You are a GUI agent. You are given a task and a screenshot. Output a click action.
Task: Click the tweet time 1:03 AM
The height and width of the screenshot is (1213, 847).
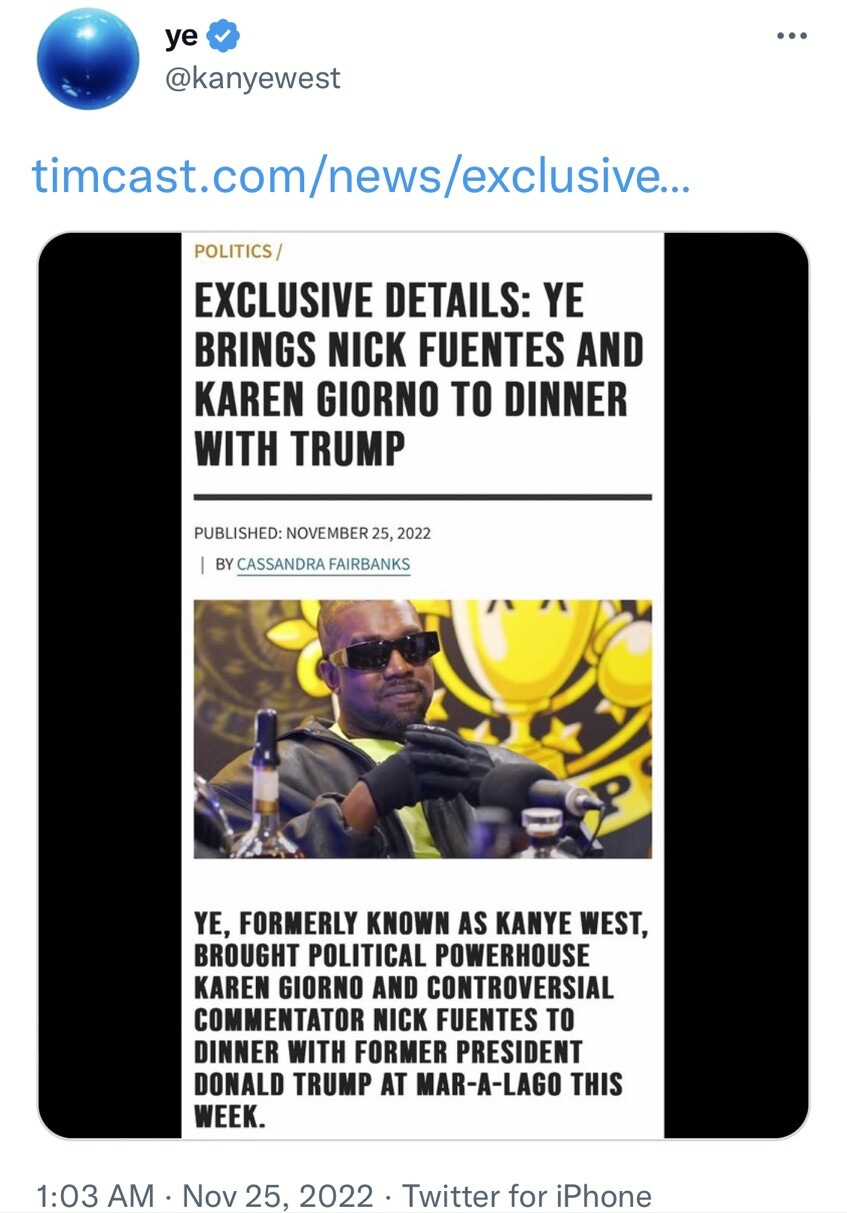point(95,1196)
